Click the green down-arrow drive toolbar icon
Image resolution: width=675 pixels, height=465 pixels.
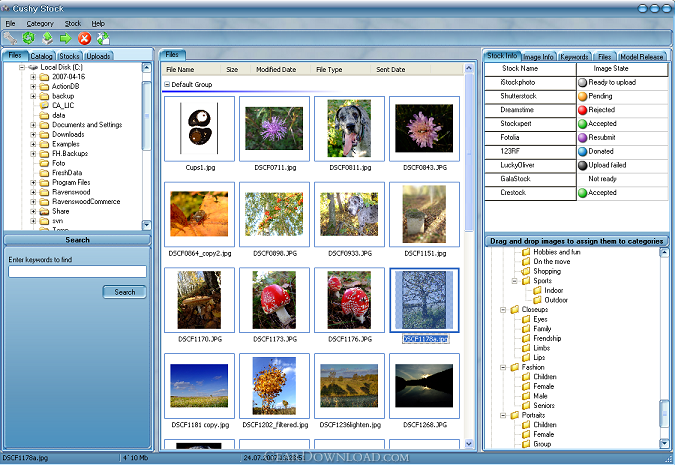(47, 38)
